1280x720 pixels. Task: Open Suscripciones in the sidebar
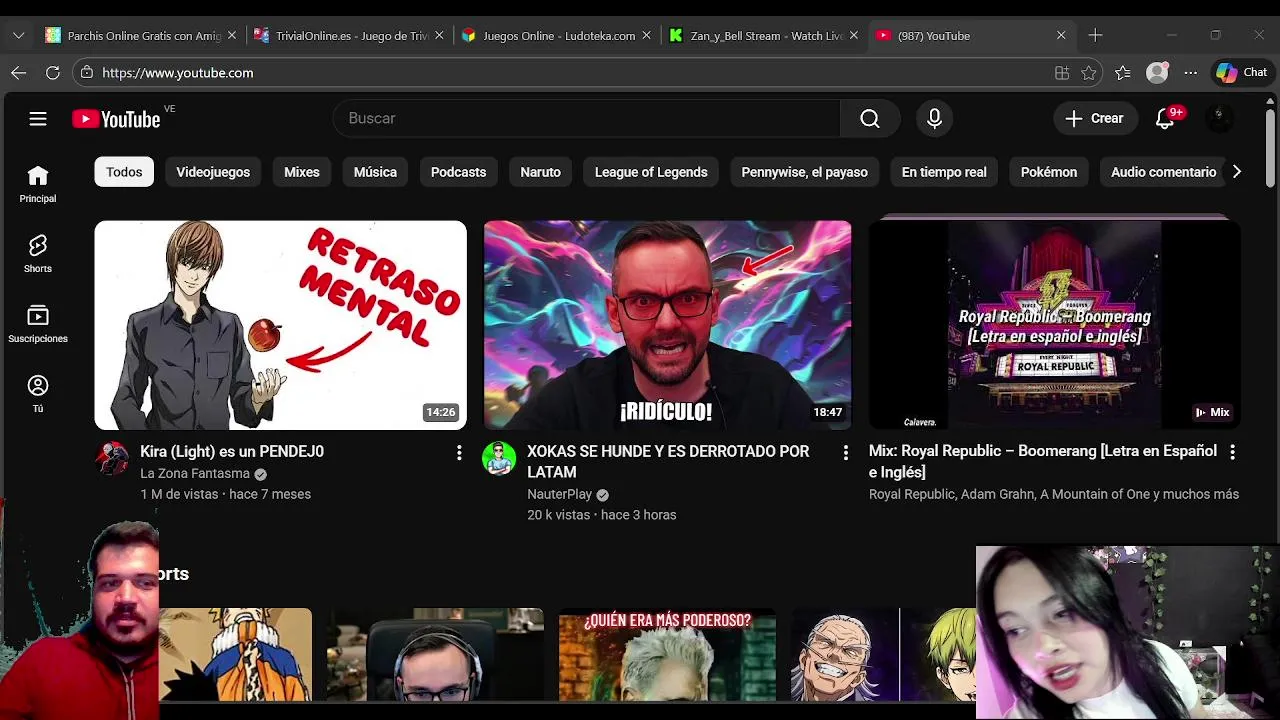[38, 324]
